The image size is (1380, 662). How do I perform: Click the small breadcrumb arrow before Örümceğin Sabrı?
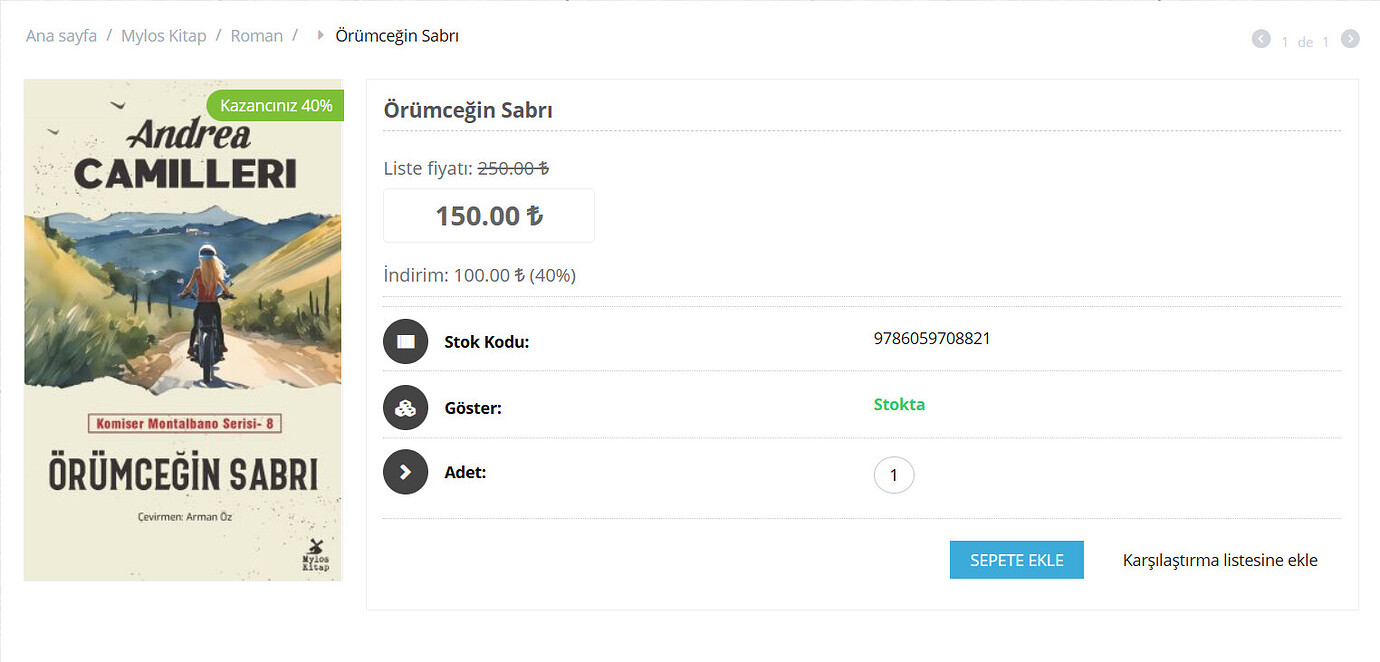click(x=320, y=36)
